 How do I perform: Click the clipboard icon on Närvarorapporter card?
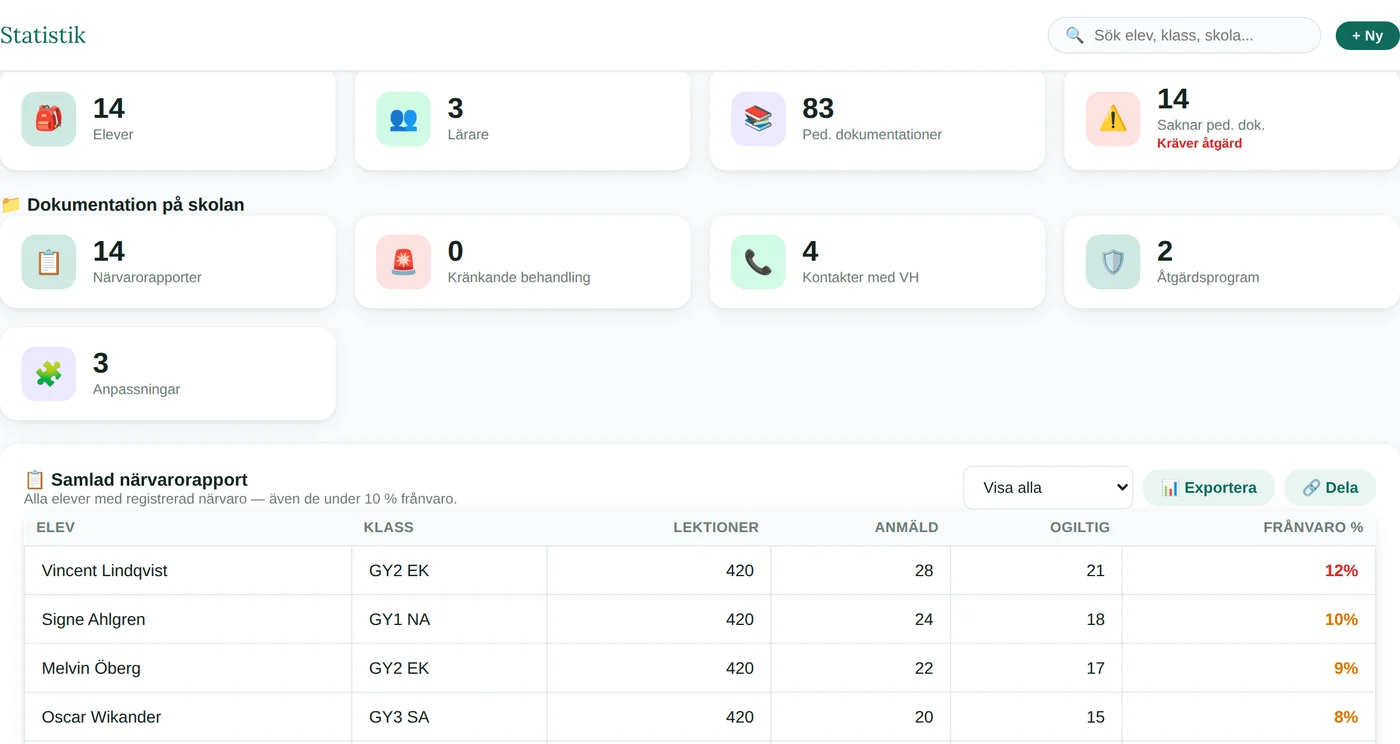tap(49, 262)
